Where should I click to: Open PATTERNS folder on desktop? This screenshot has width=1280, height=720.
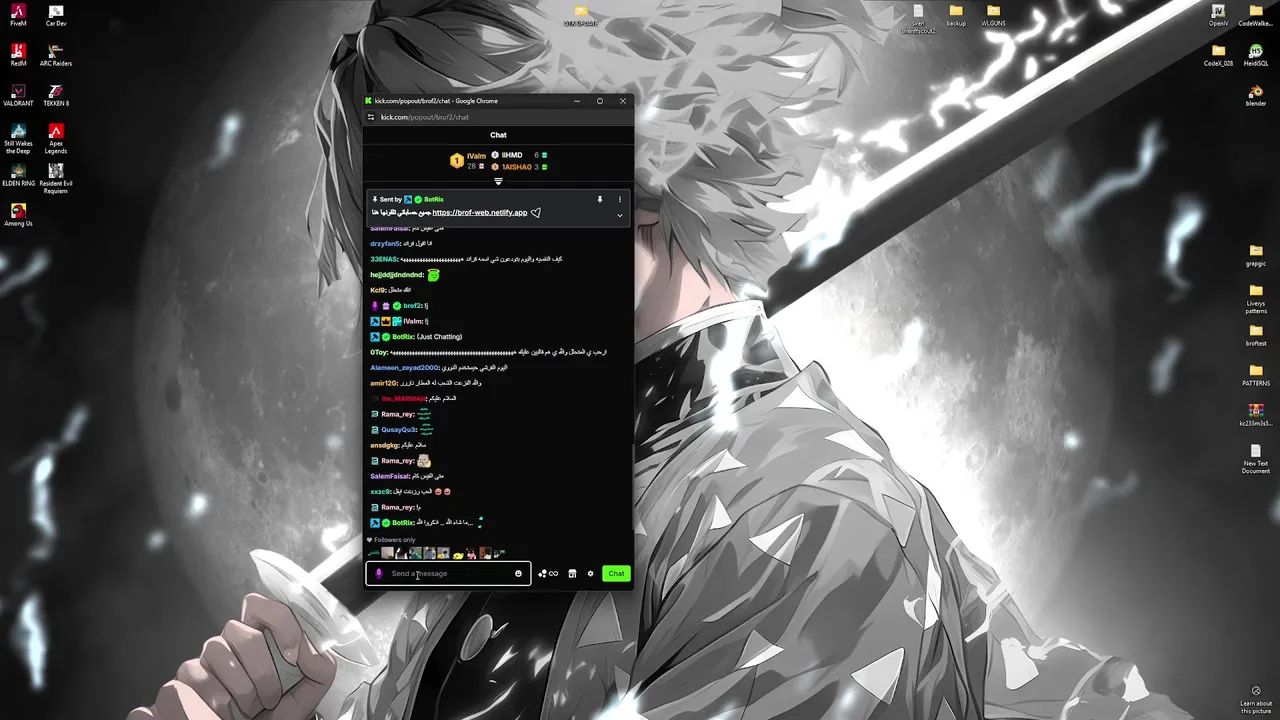click(1256, 375)
